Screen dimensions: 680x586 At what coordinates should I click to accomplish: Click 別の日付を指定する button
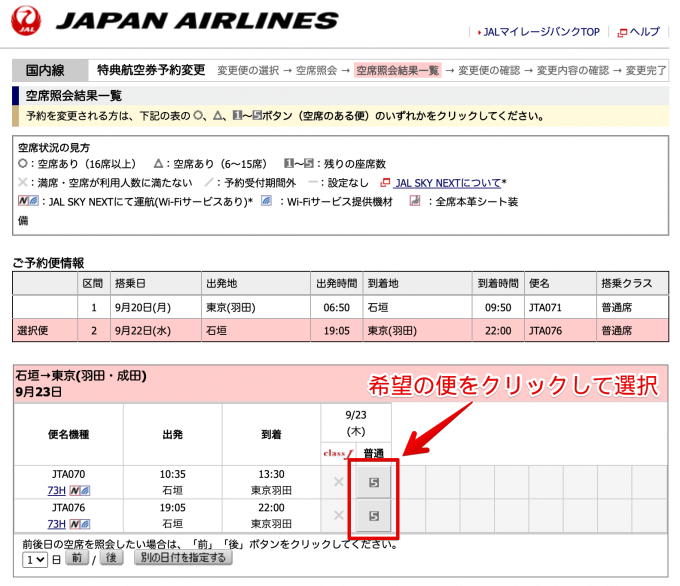click(183, 558)
